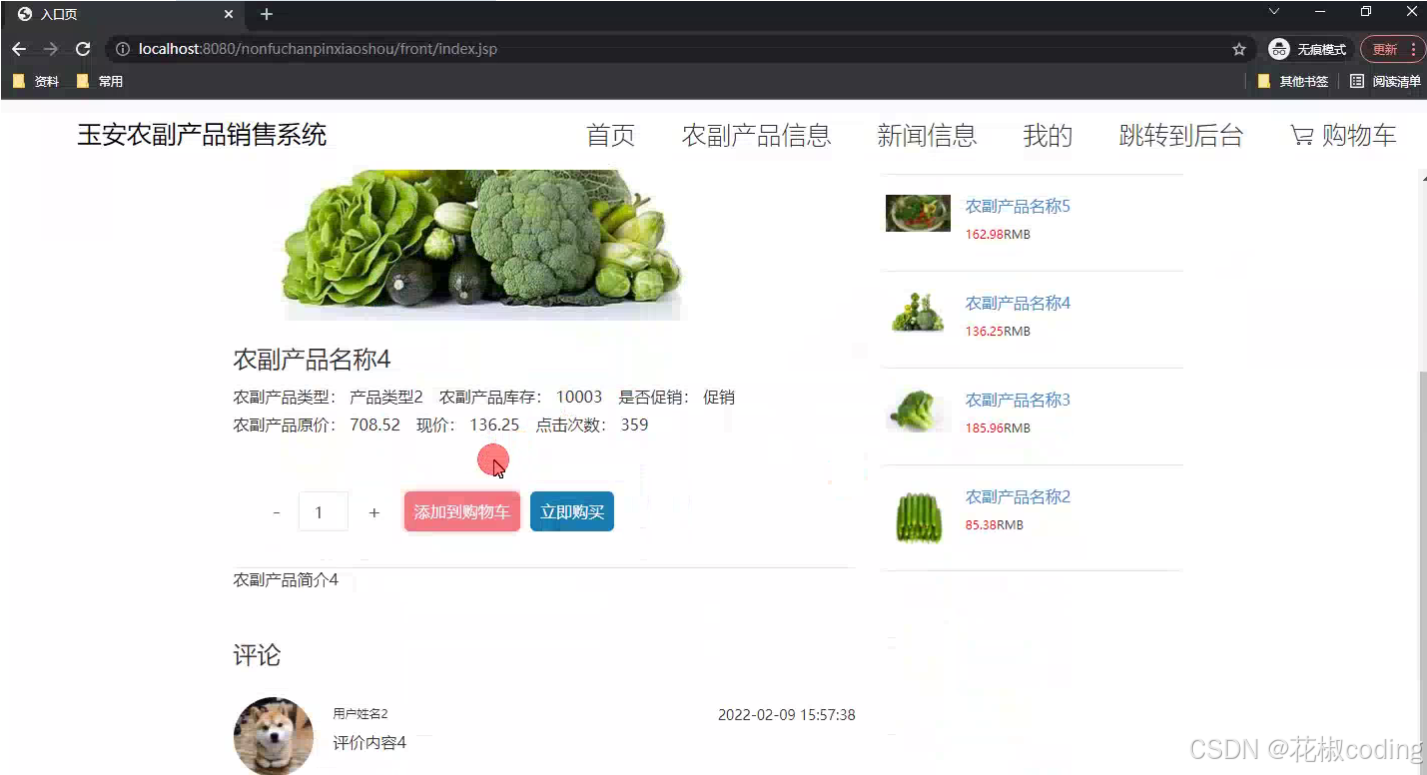Click the 185.96RMB price

997,428
